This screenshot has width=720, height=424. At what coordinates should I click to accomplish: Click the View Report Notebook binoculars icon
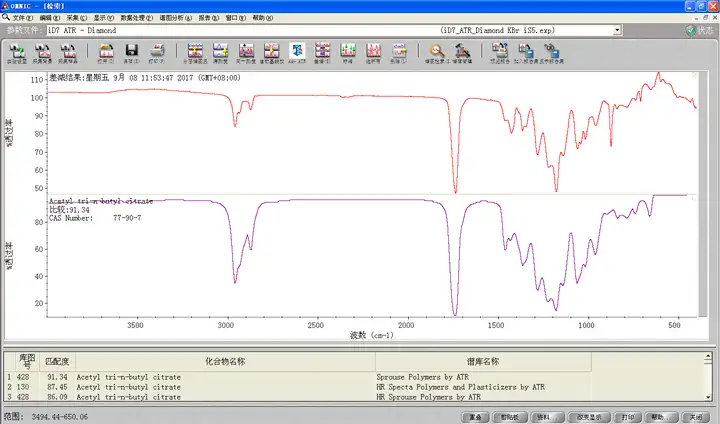tap(551, 53)
